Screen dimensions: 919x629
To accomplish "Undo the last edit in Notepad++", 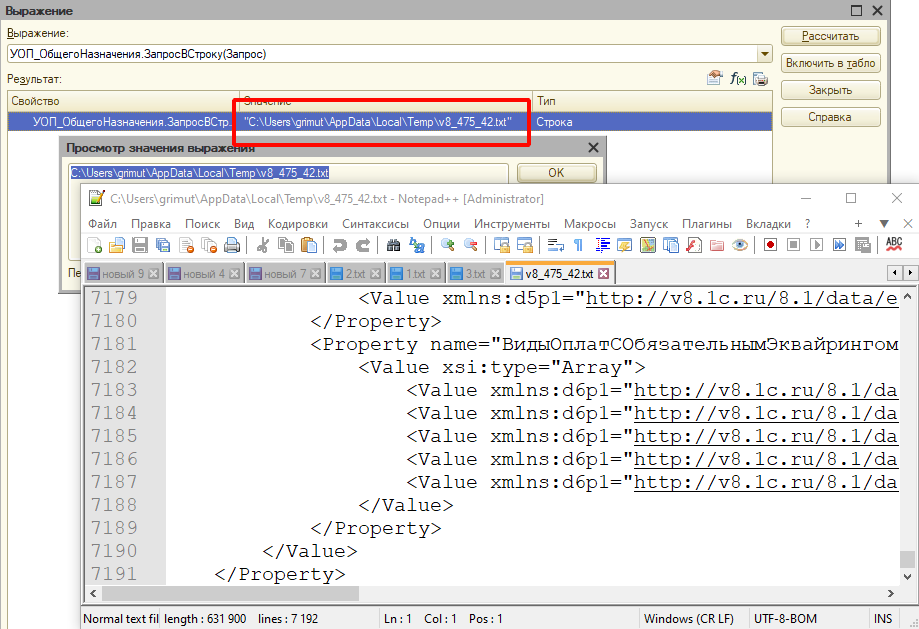I will tap(339, 244).
